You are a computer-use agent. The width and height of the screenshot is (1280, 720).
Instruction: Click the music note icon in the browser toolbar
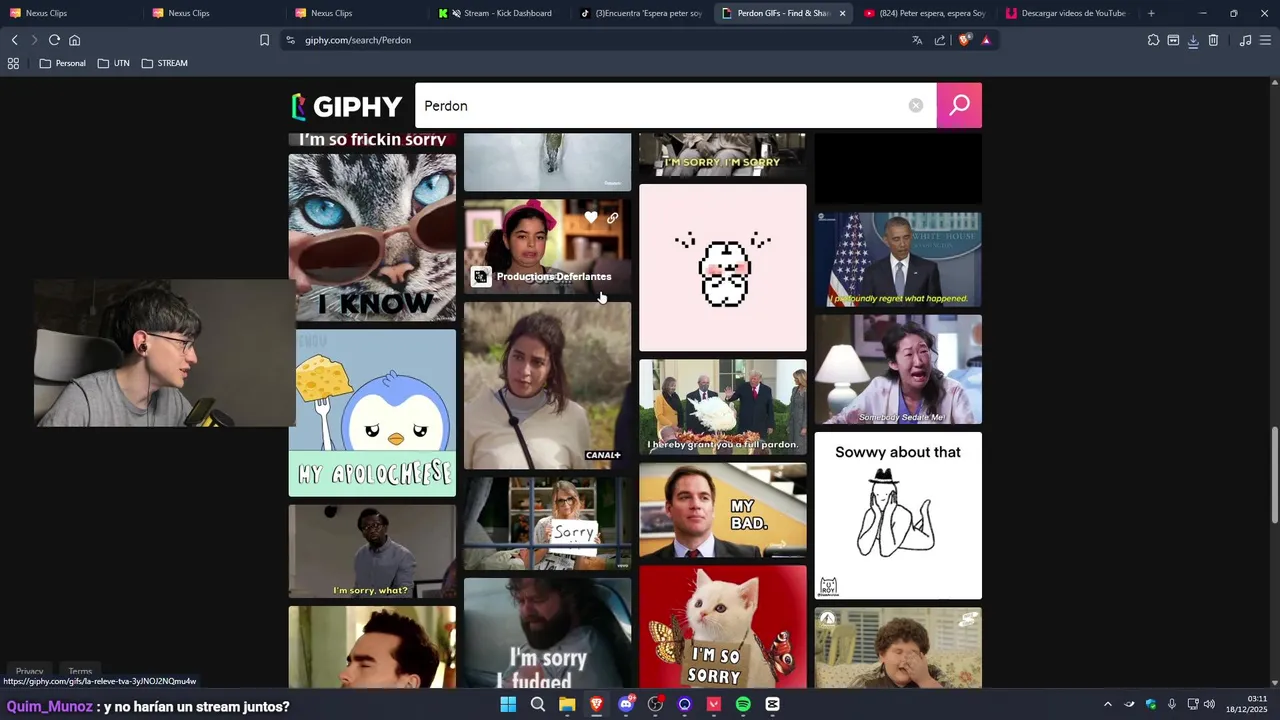(x=1245, y=40)
